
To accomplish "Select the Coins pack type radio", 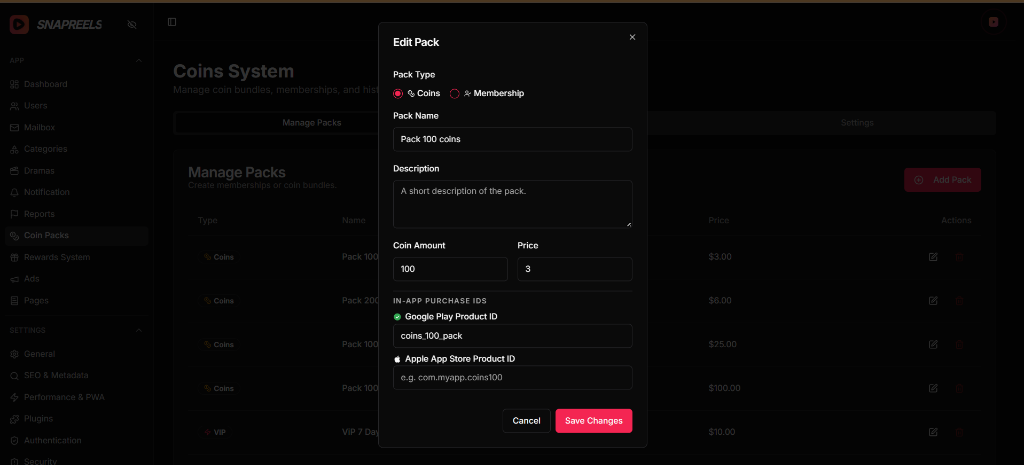I will (x=398, y=93).
